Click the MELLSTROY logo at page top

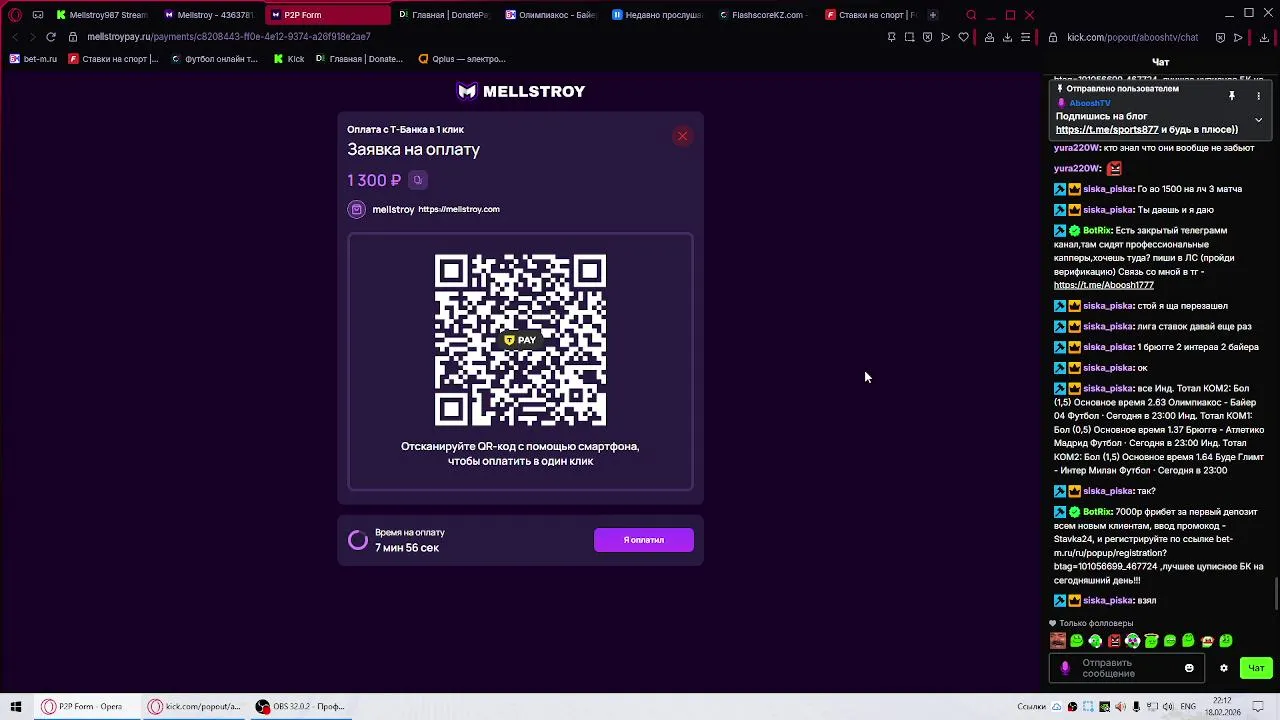coord(520,91)
